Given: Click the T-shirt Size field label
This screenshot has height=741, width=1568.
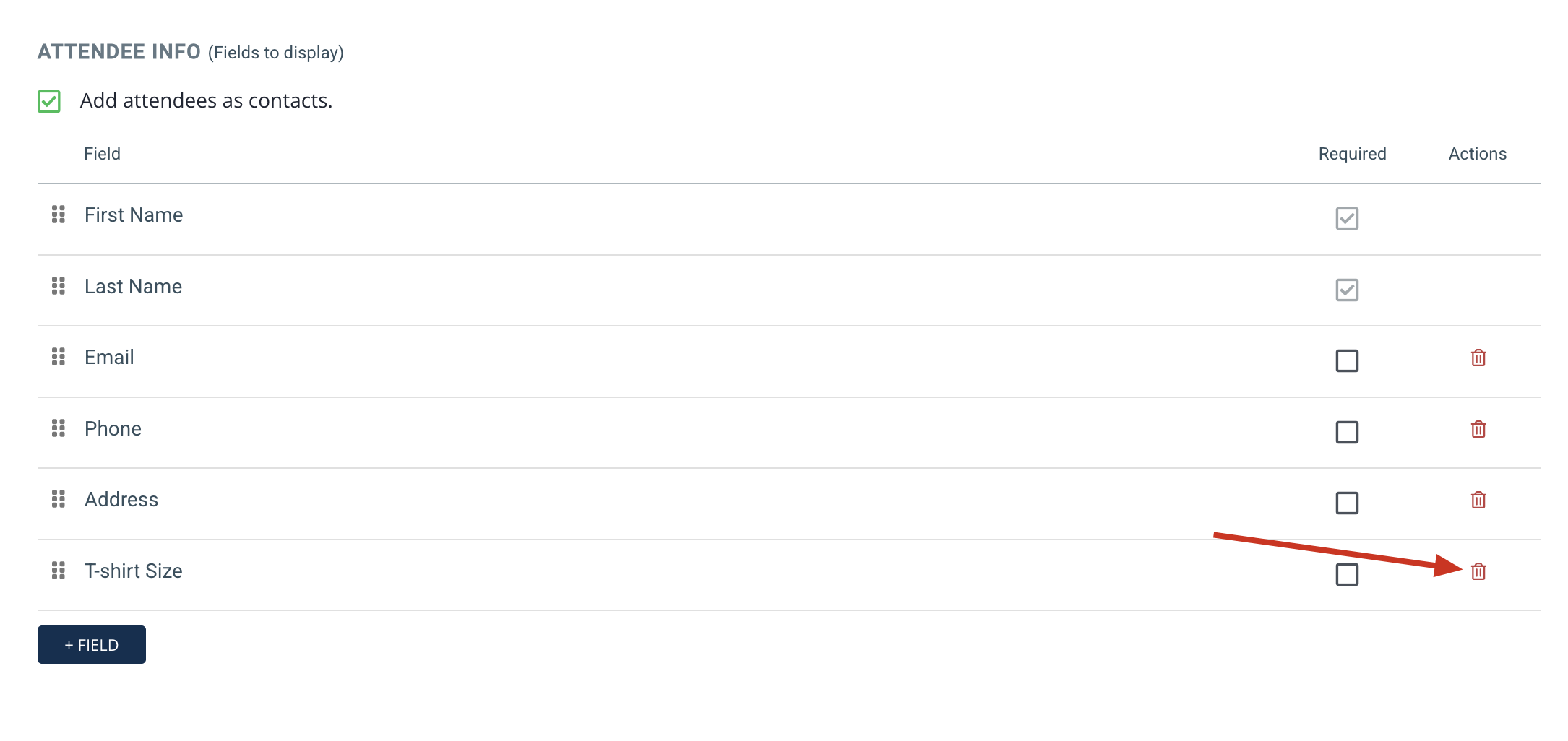Looking at the screenshot, I should [x=134, y=571].
